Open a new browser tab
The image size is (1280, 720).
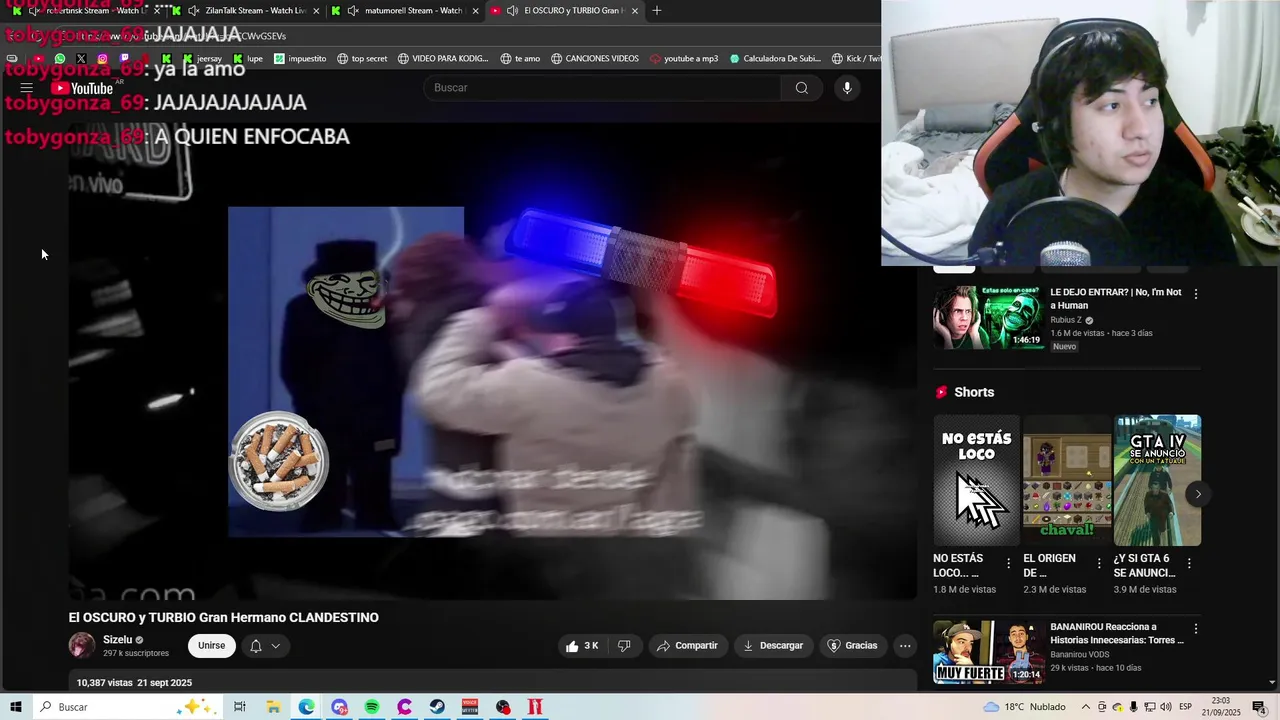tap(656, 11)
